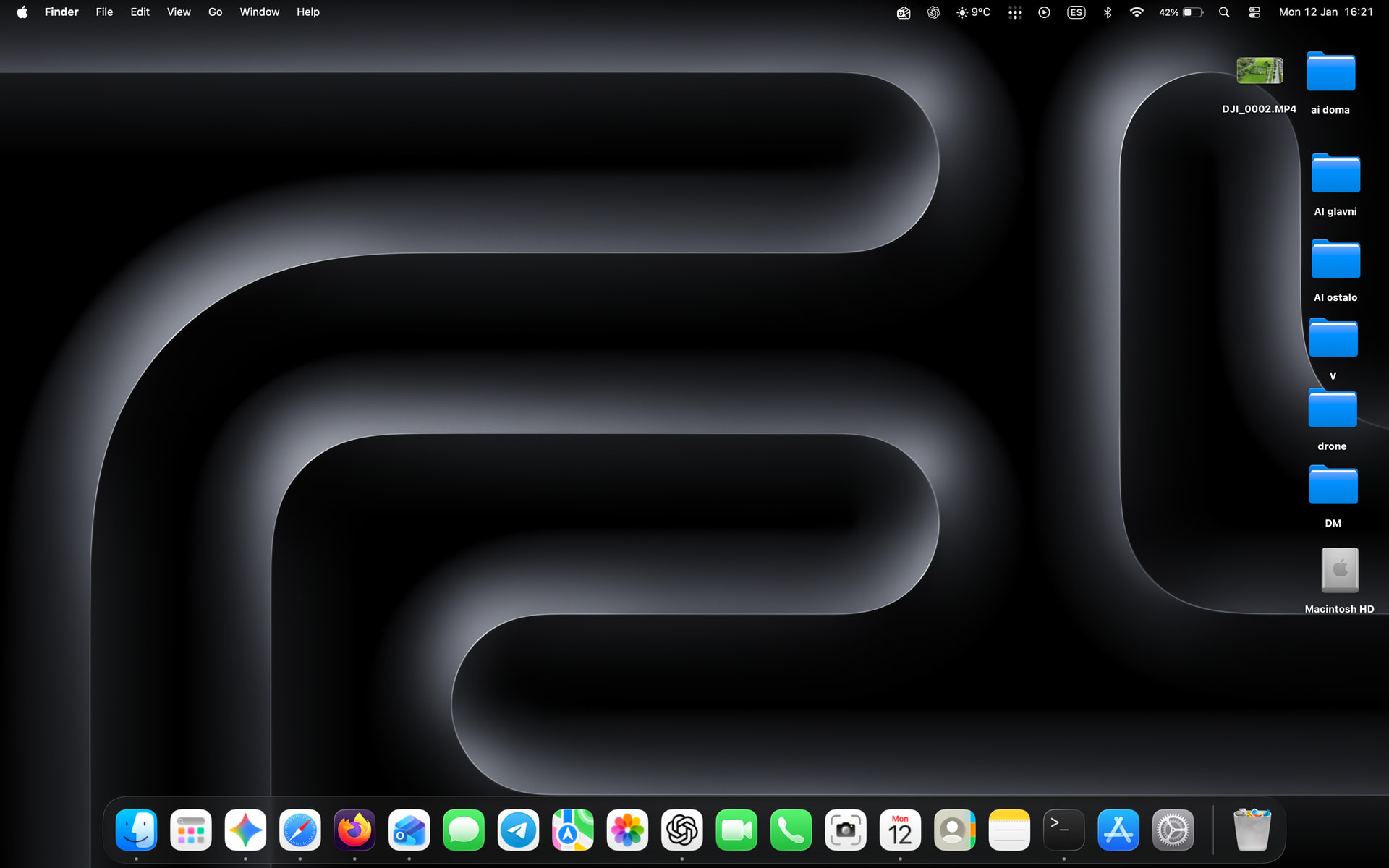Viewport: 1389px width, 868px height.
Task: Open App Store from the dock
Action: pyautogui.click(x=1118, y=830)
